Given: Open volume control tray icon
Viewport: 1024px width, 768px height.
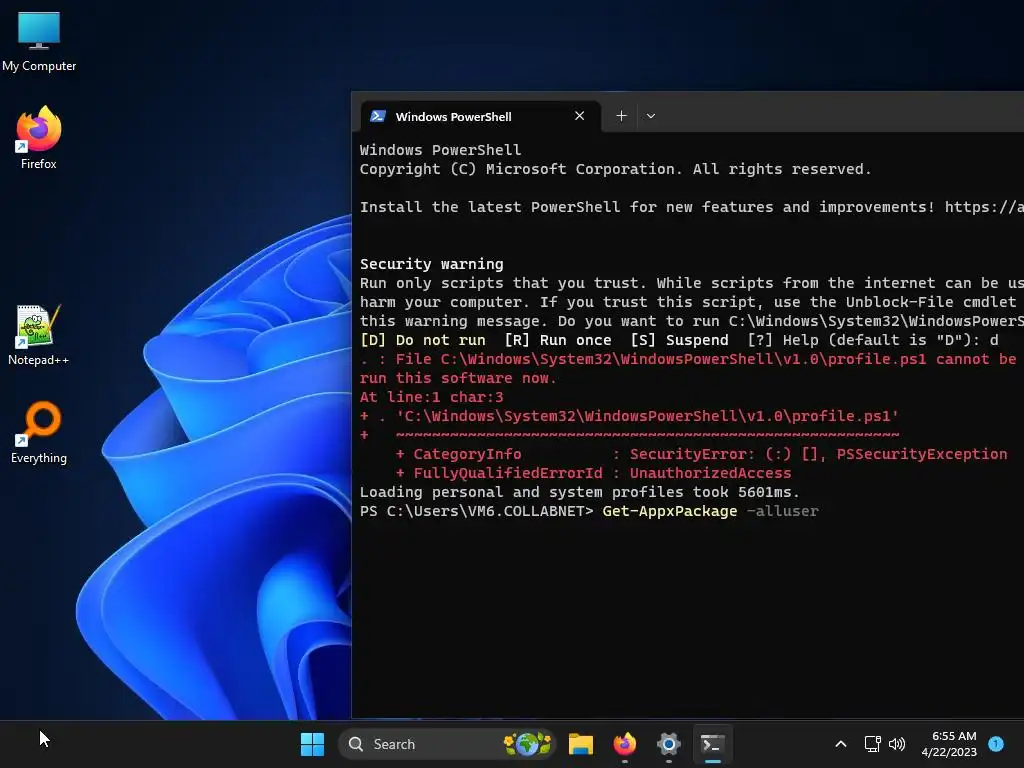Looking at the screenshot, I should click(897, 744).
